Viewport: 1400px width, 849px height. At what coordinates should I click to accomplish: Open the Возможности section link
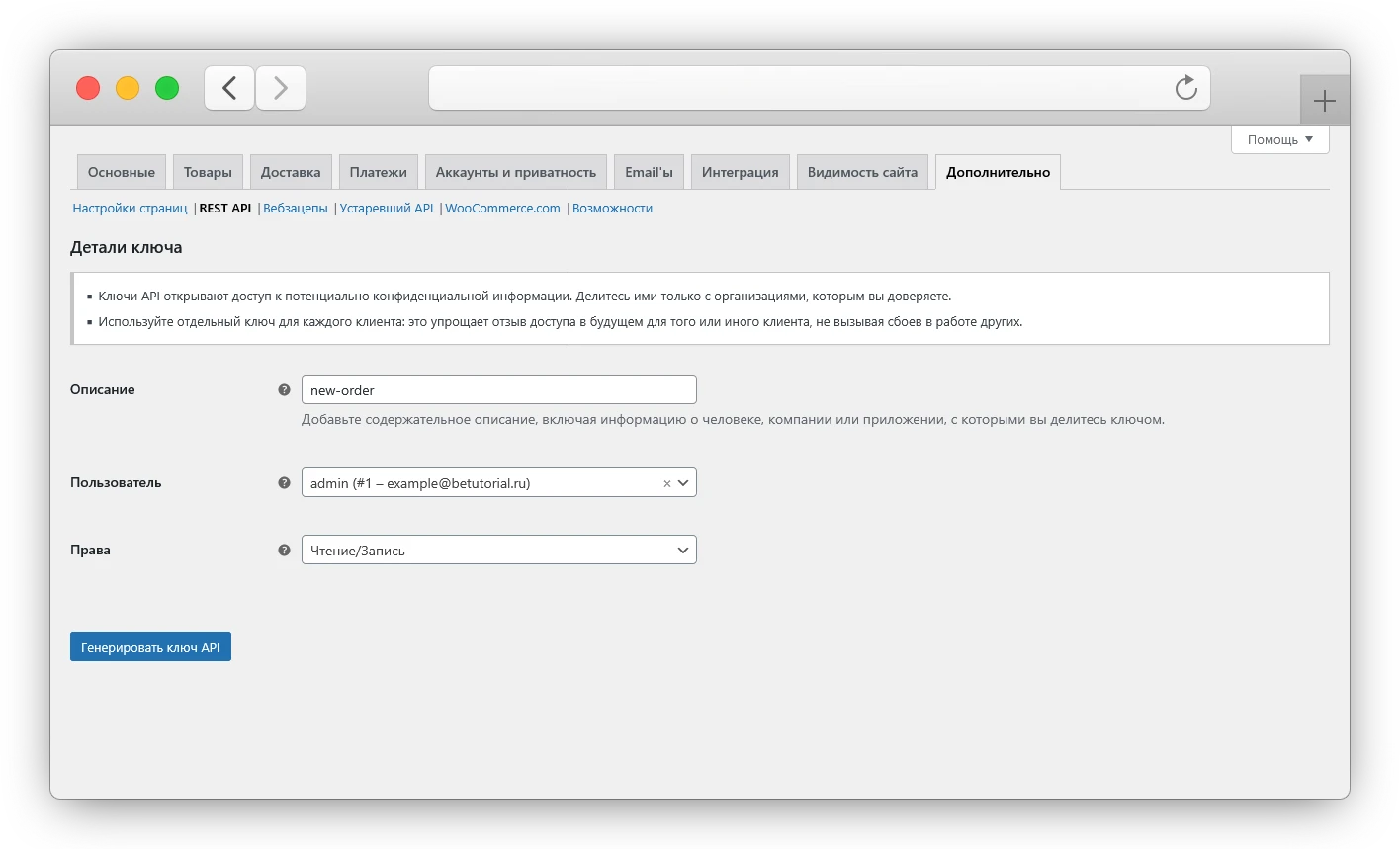pyautogui.click(x=613, y=208)
